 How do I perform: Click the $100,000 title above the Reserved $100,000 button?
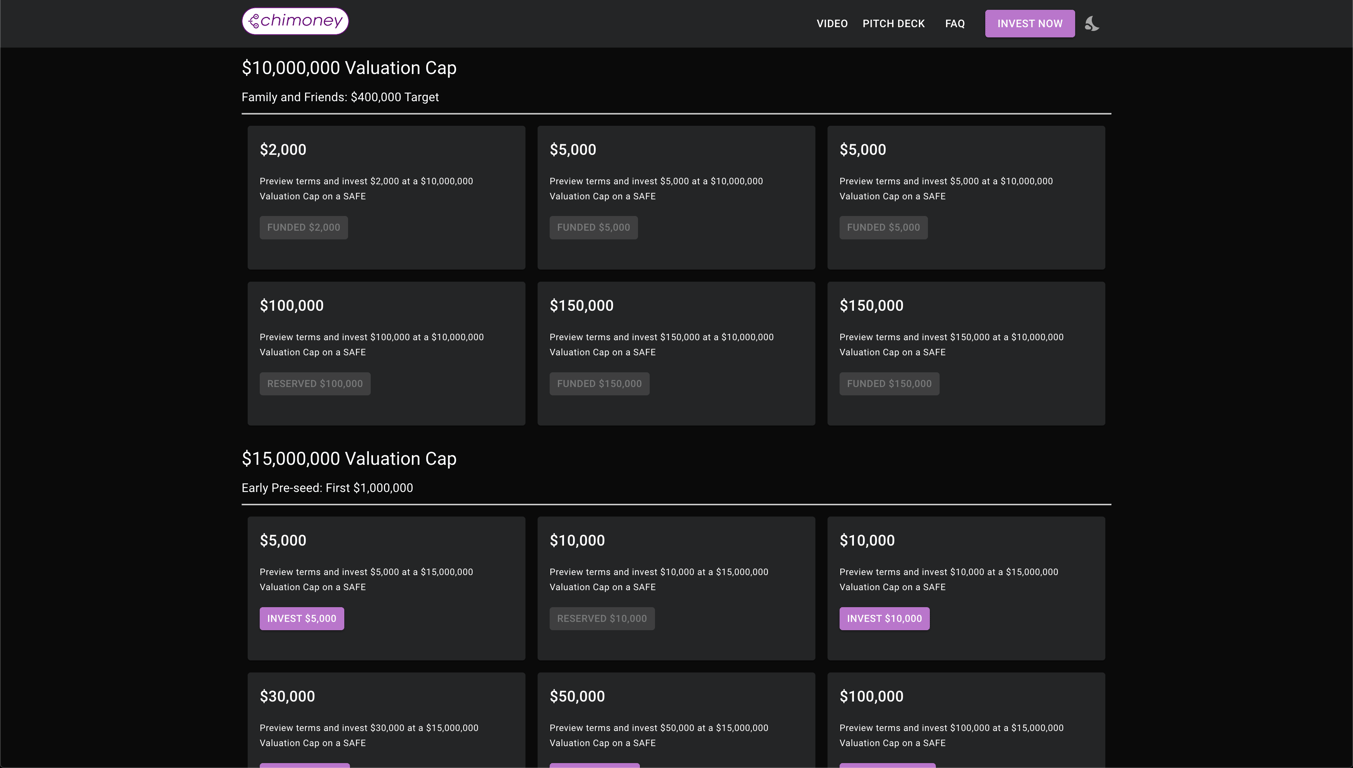[x=292, y=306]
